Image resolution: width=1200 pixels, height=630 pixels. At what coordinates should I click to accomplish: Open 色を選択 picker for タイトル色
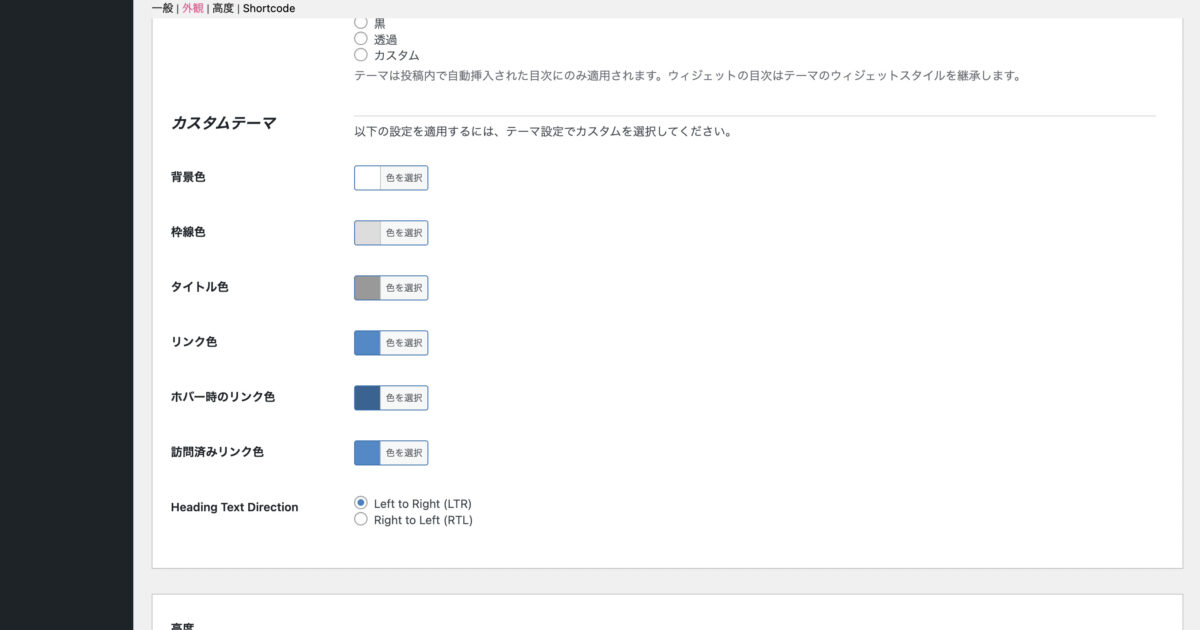pyautogui.click(x=404, y=288)
